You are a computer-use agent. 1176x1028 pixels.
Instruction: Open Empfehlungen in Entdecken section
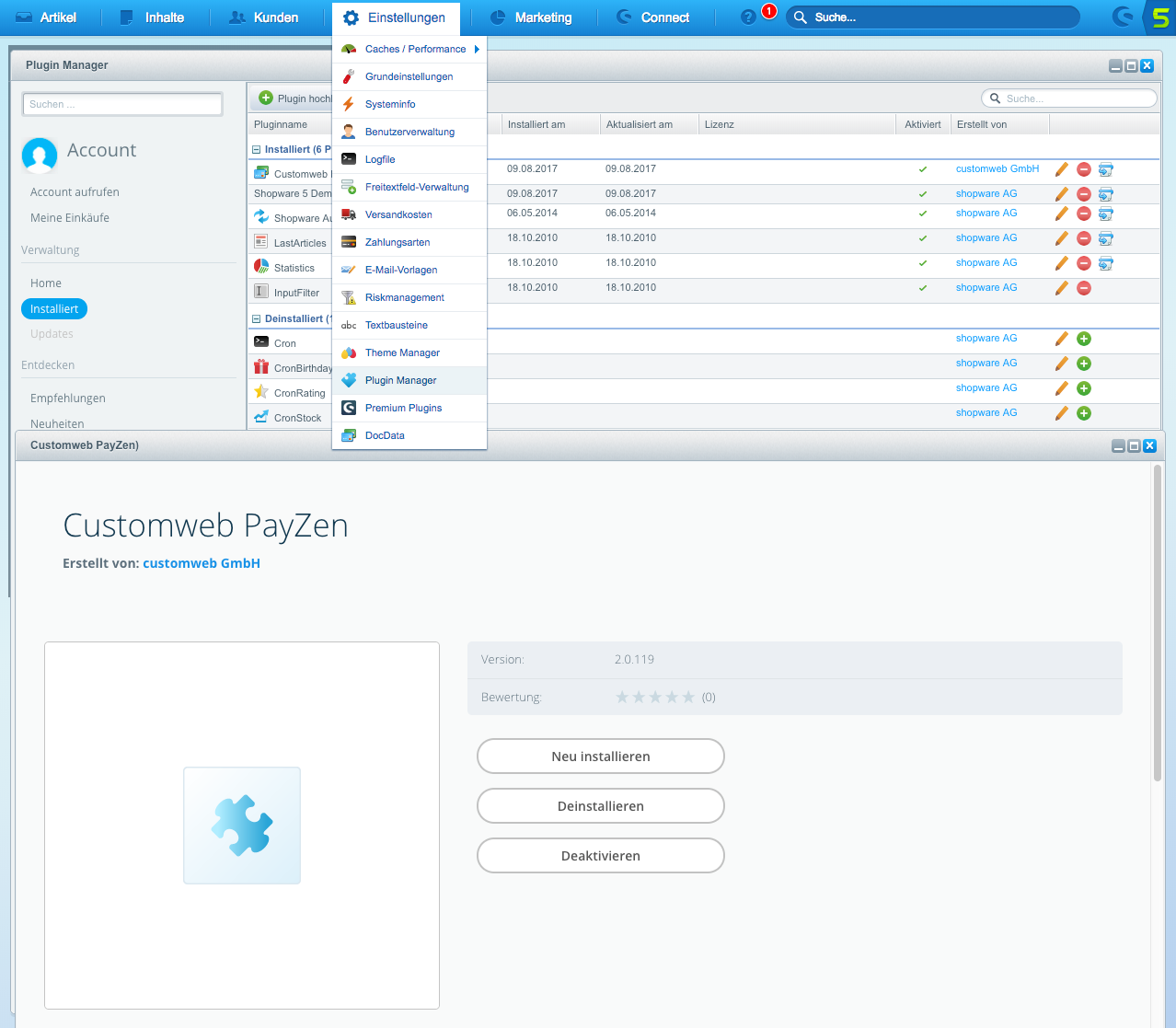point(68,398)
